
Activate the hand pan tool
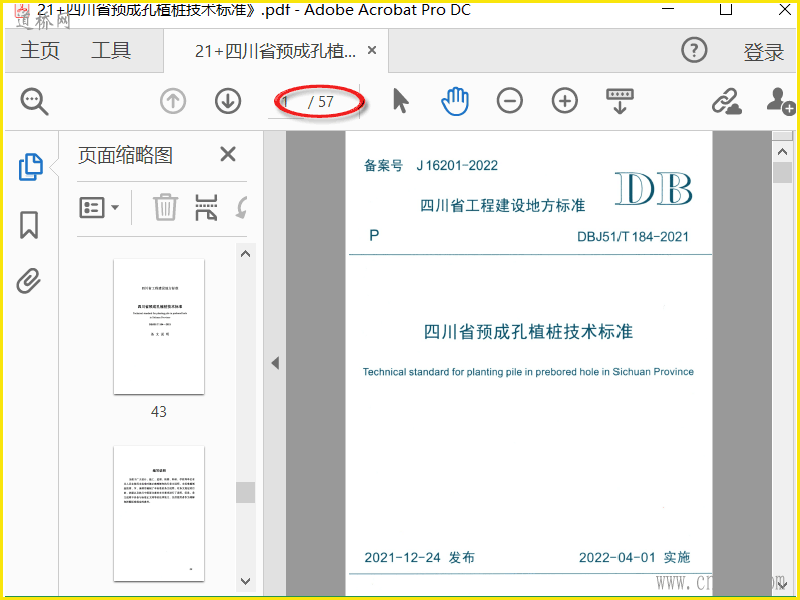click(455, 101)
